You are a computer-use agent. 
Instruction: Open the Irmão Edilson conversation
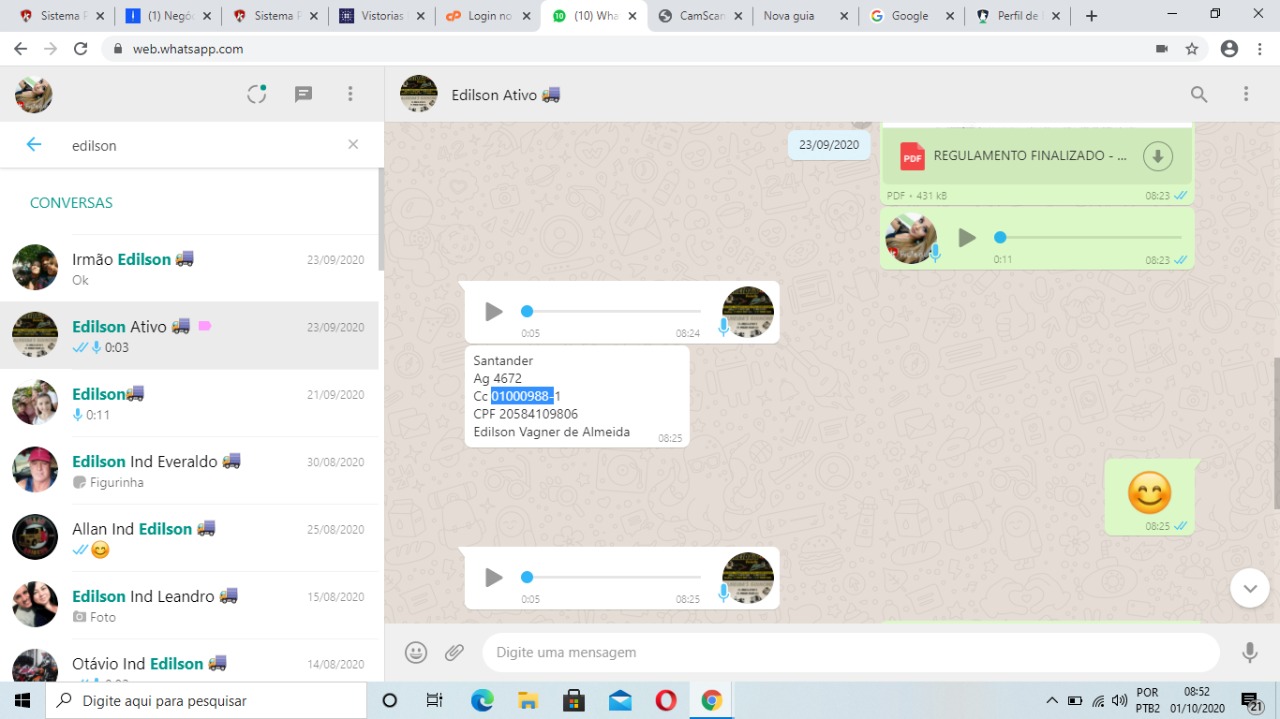[x=190, y=268]
